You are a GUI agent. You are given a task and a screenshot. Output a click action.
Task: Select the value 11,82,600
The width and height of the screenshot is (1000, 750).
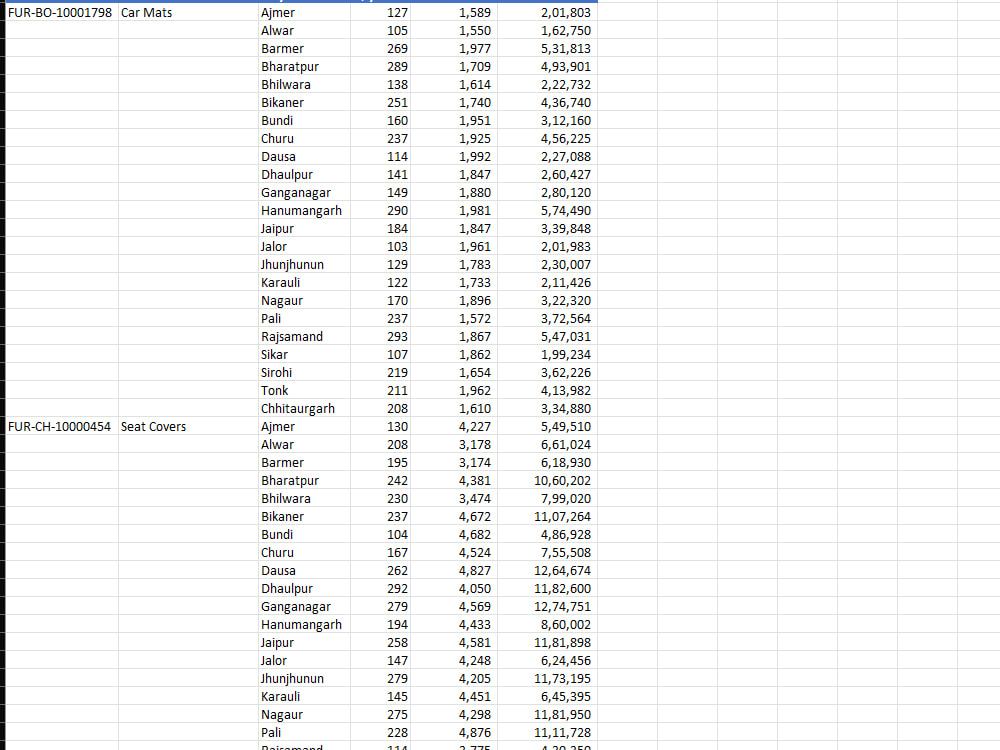[x=547, y=589]
